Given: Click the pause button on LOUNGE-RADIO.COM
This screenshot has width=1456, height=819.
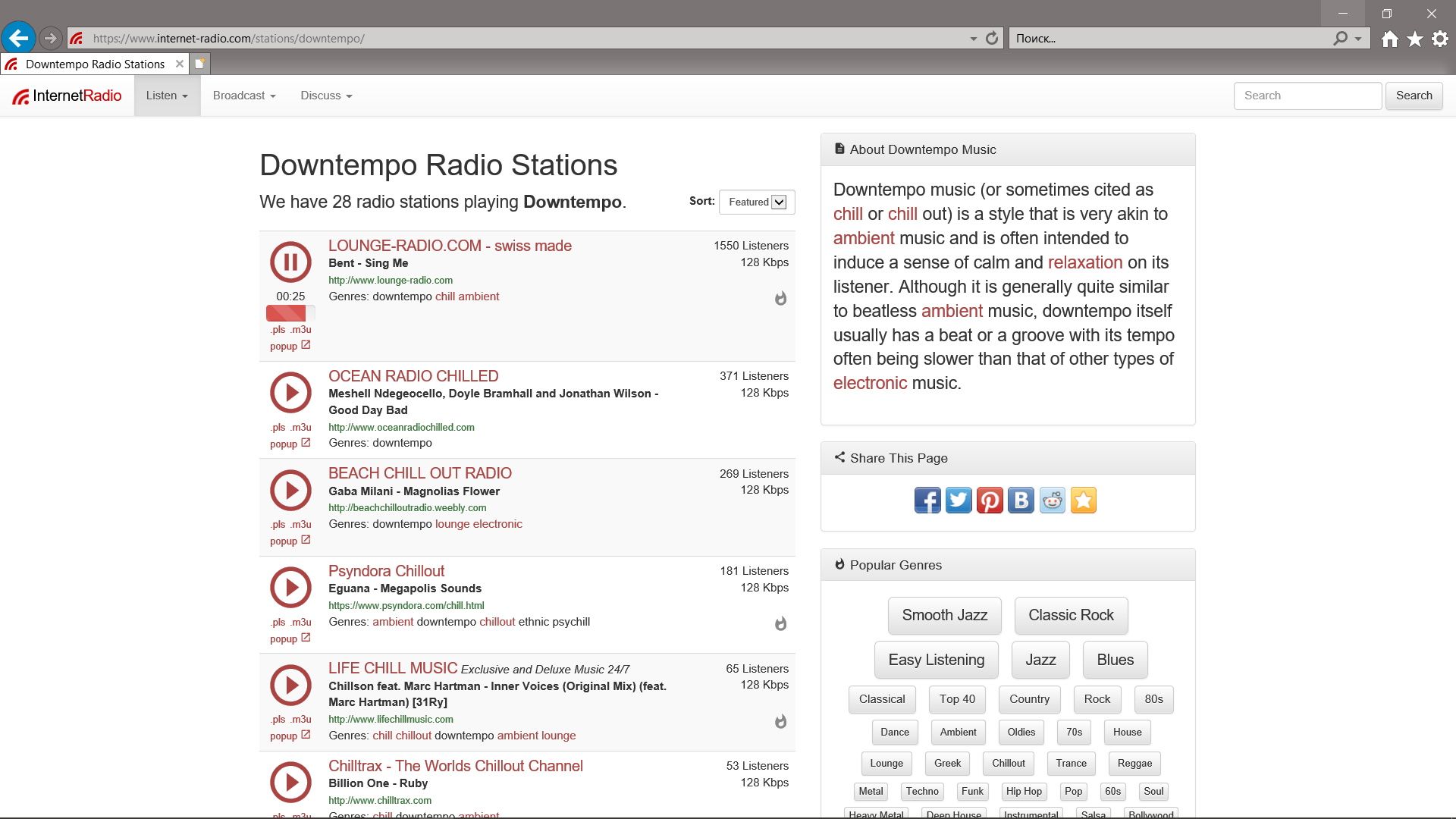Looking at the screenshot, I should pyautogui.click(x=290, y=261).
